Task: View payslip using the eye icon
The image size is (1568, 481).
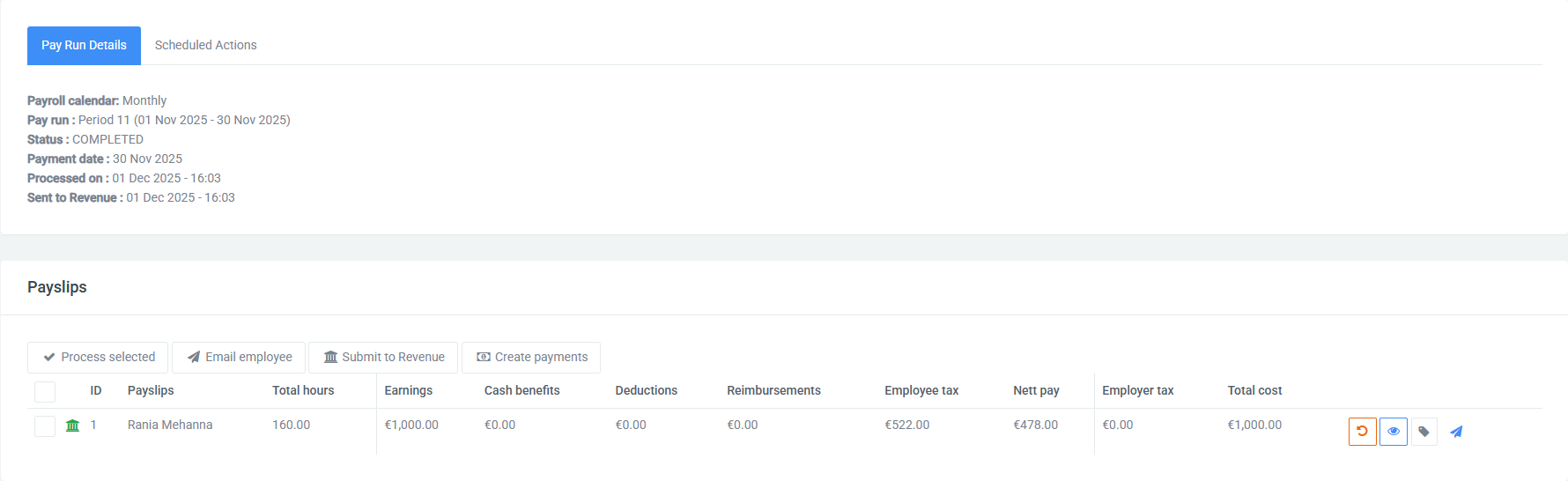Action: 1393,432
